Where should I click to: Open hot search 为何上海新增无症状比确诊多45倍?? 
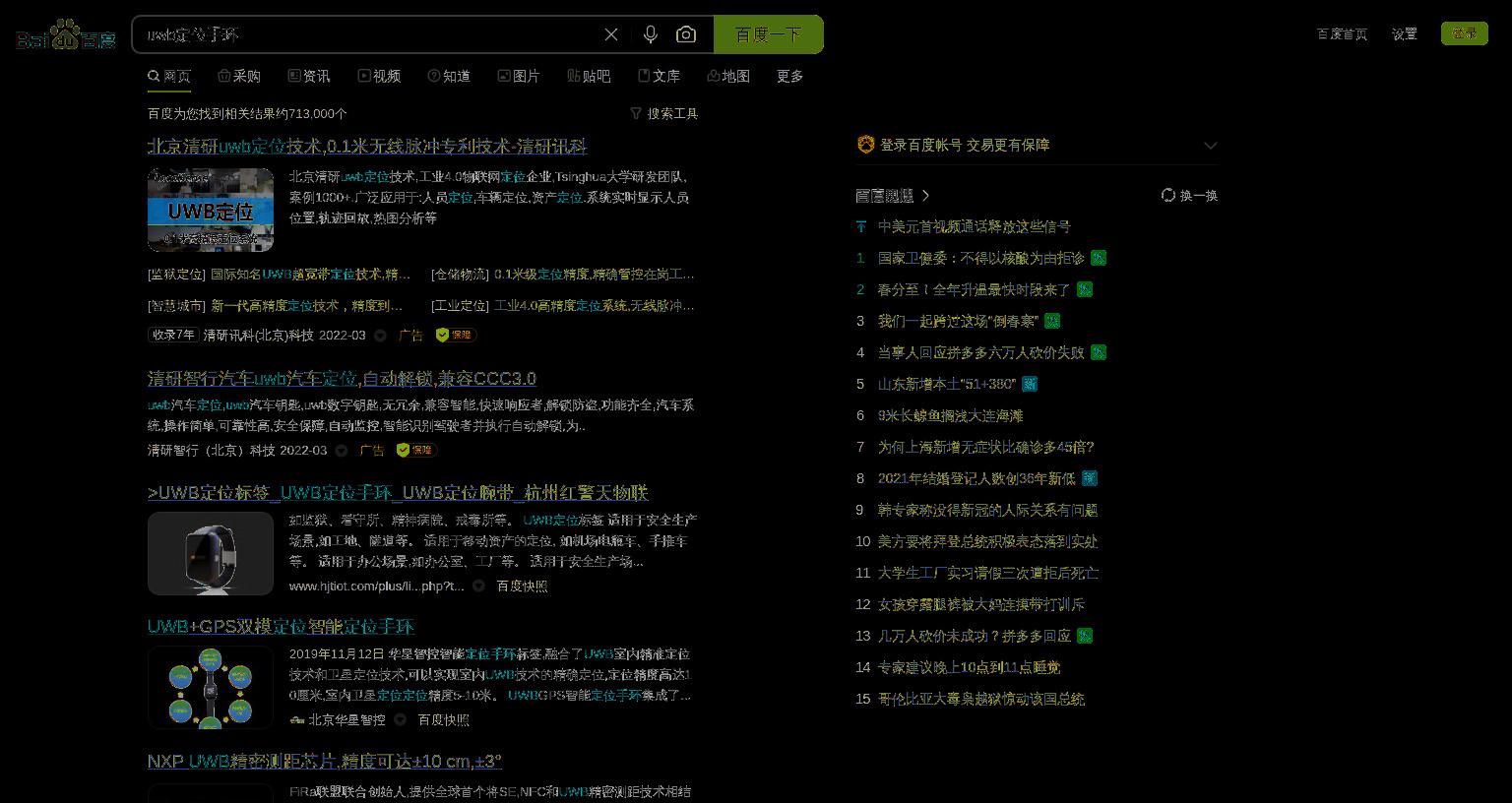click(986, 447)
